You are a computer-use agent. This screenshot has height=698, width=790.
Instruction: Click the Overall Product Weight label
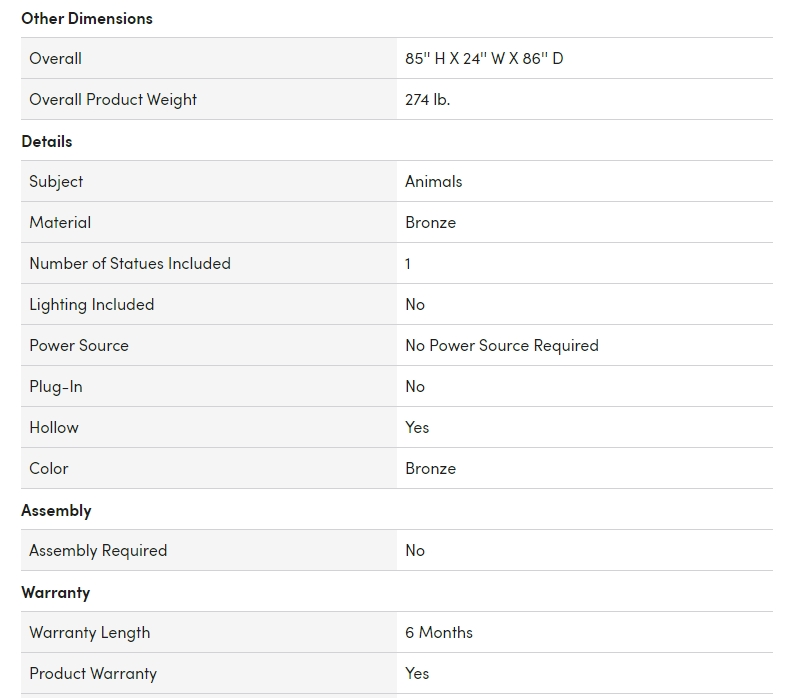coord(113,100)
